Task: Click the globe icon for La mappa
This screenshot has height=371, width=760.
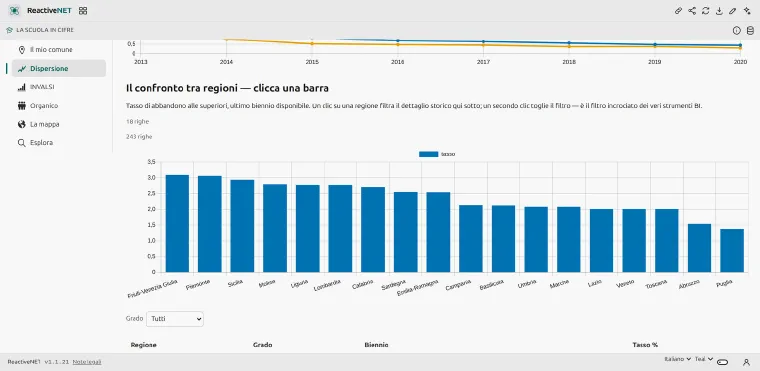Action: (21, 124)
